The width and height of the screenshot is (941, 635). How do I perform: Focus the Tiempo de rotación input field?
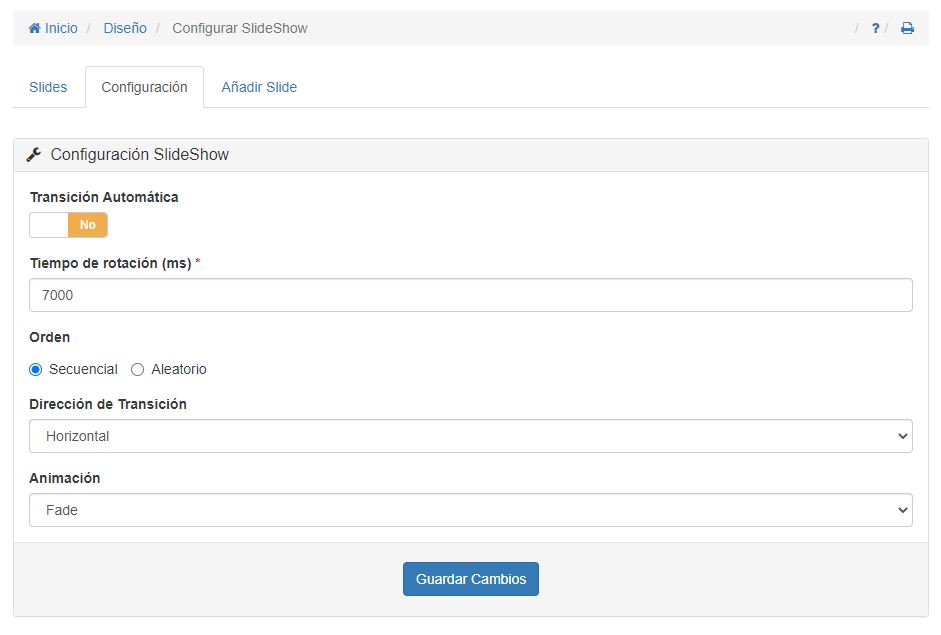coord(470,294)
